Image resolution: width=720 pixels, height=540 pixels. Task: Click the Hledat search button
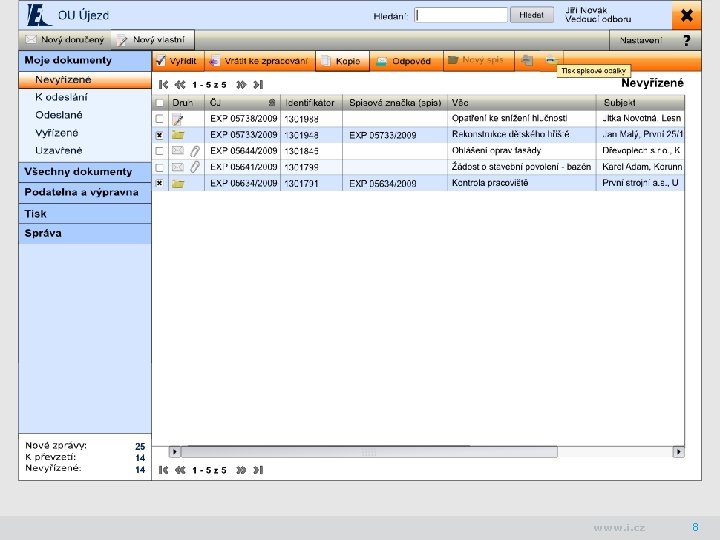coord(531,15)
